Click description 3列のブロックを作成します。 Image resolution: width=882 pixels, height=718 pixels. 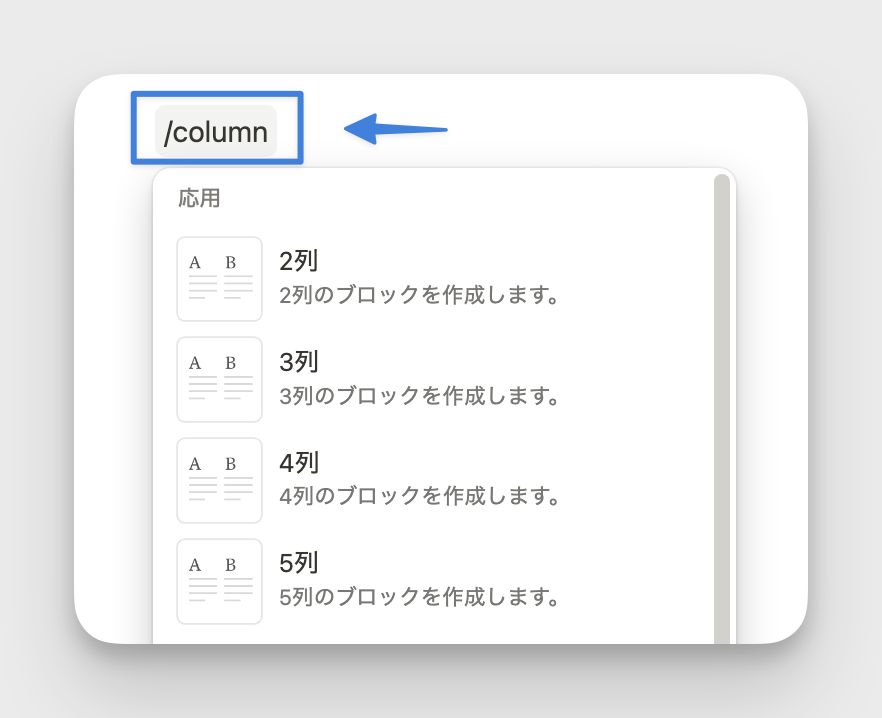click(x=419, y=396)
